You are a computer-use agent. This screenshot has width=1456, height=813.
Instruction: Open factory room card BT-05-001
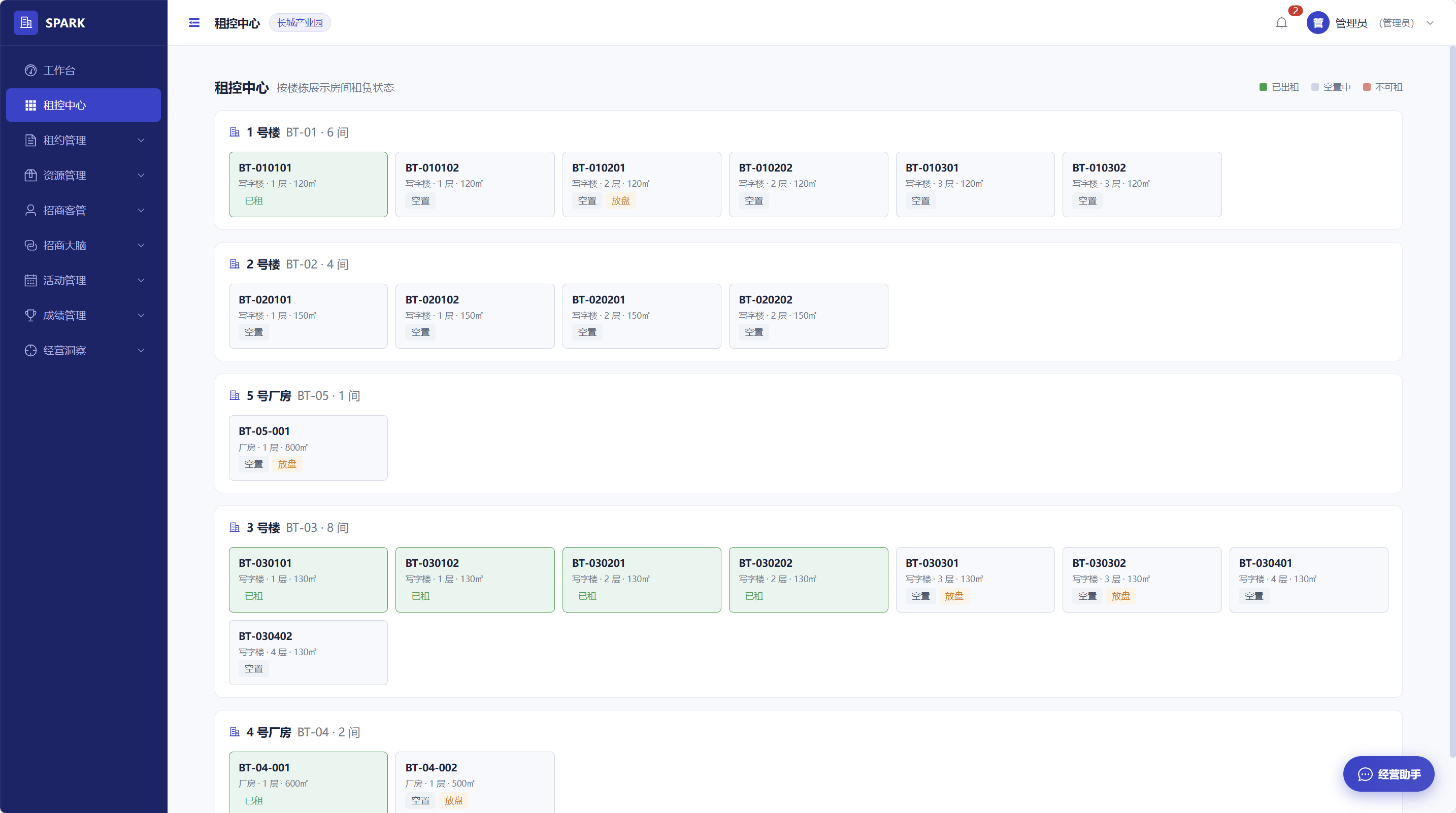point(308,448)
